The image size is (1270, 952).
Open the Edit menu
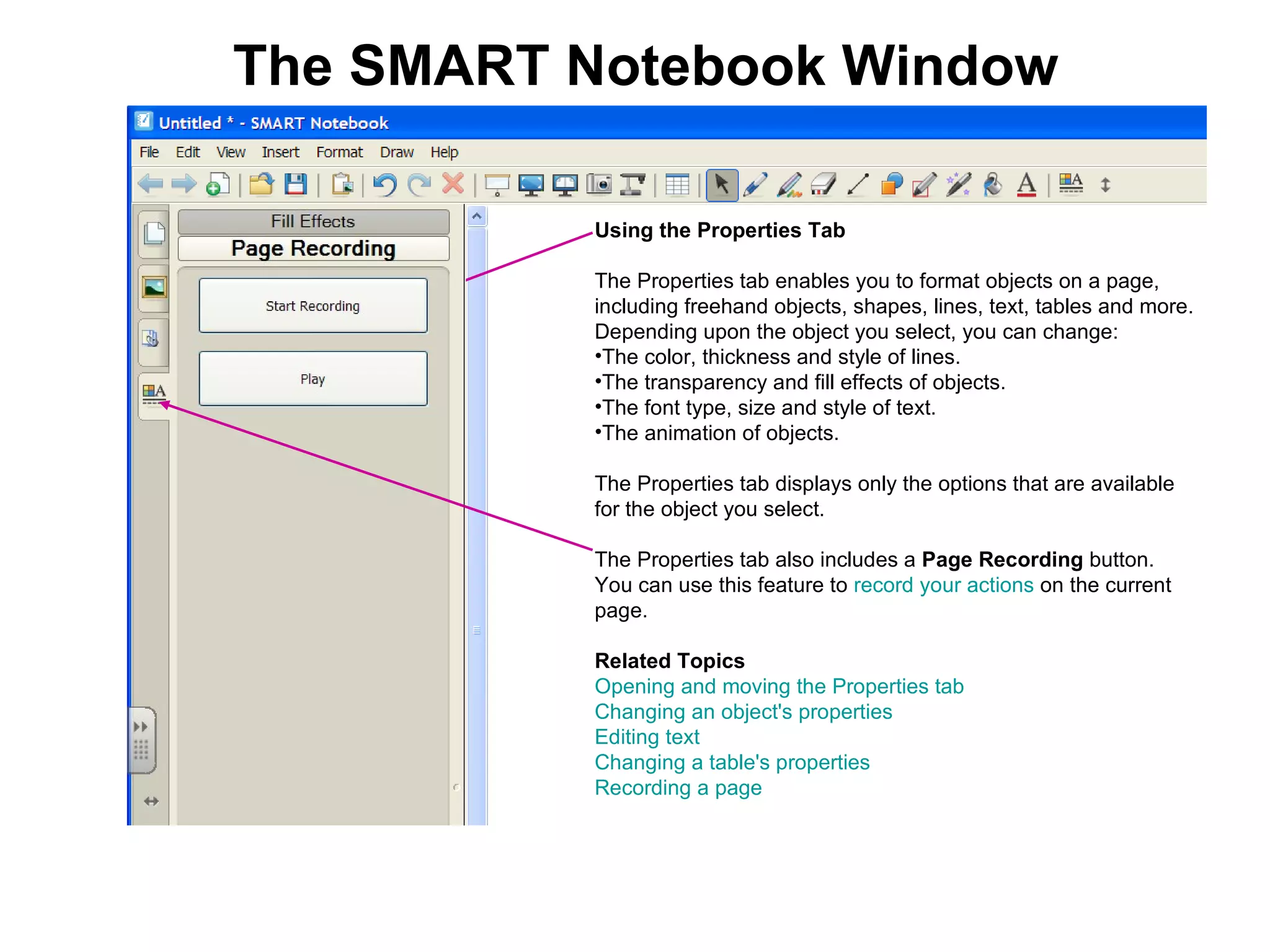(x=188, y=152)
